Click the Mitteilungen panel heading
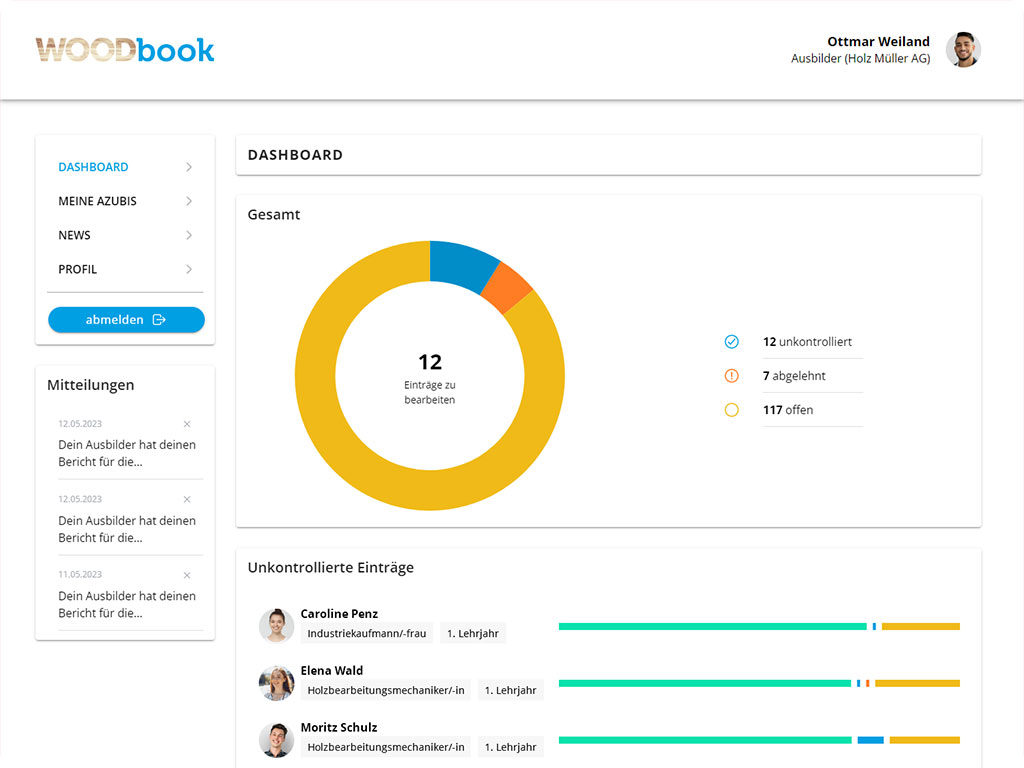 91,385
